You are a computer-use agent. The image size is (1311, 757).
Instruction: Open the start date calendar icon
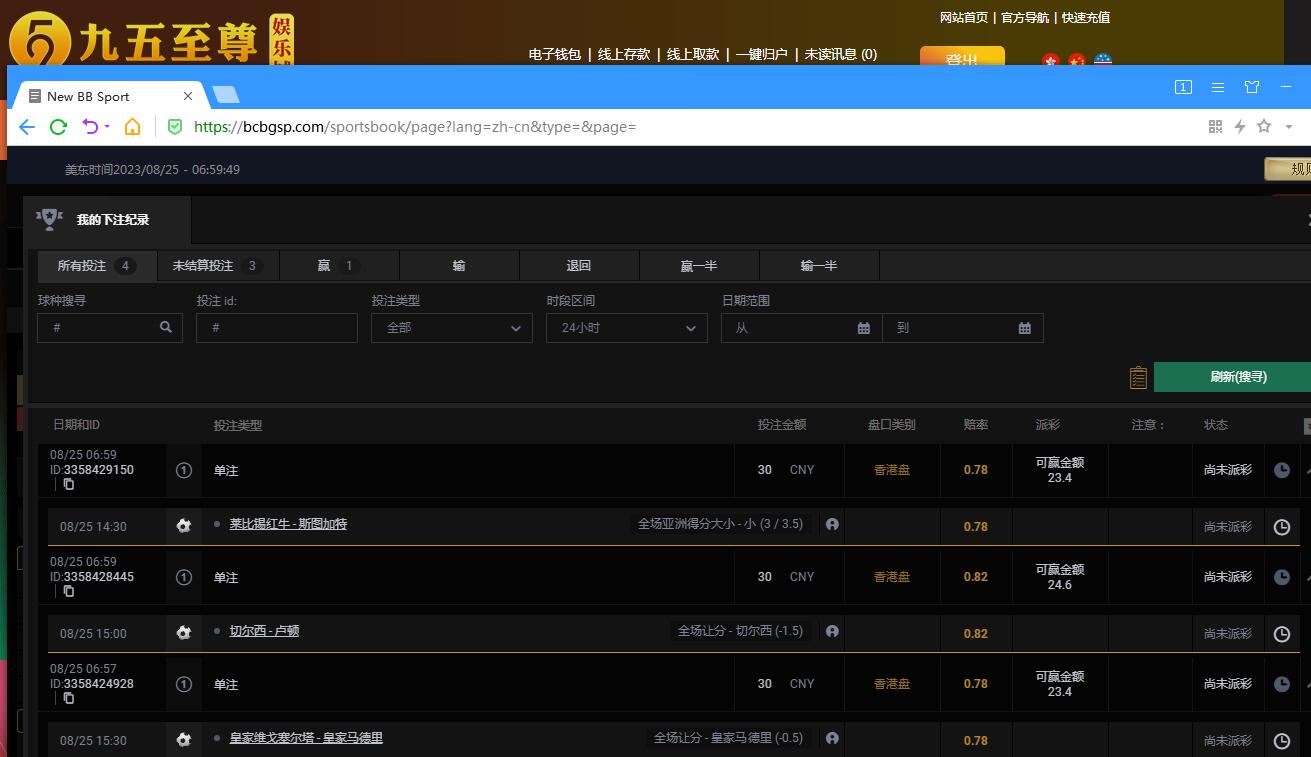click(864, 328)
